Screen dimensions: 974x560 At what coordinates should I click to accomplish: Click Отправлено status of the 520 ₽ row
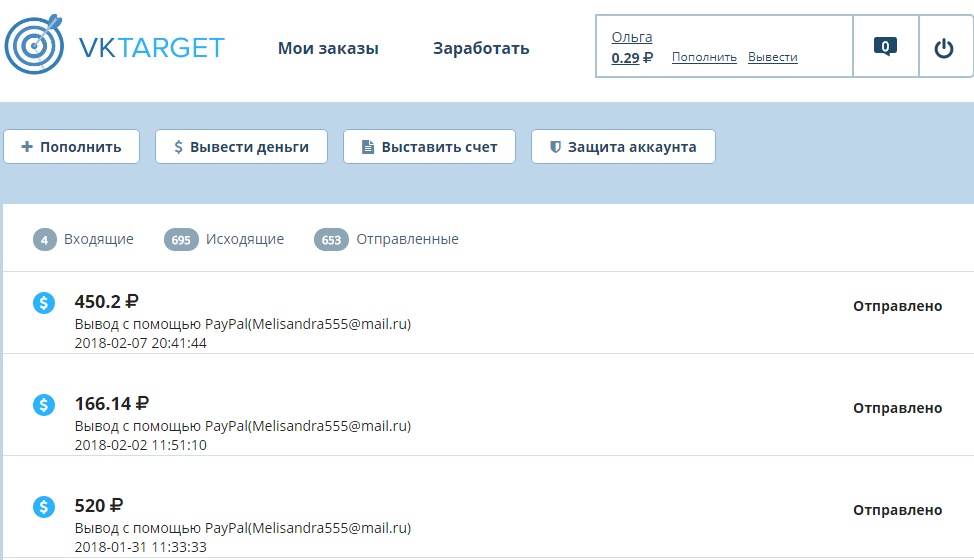click(x=898, y=510)
